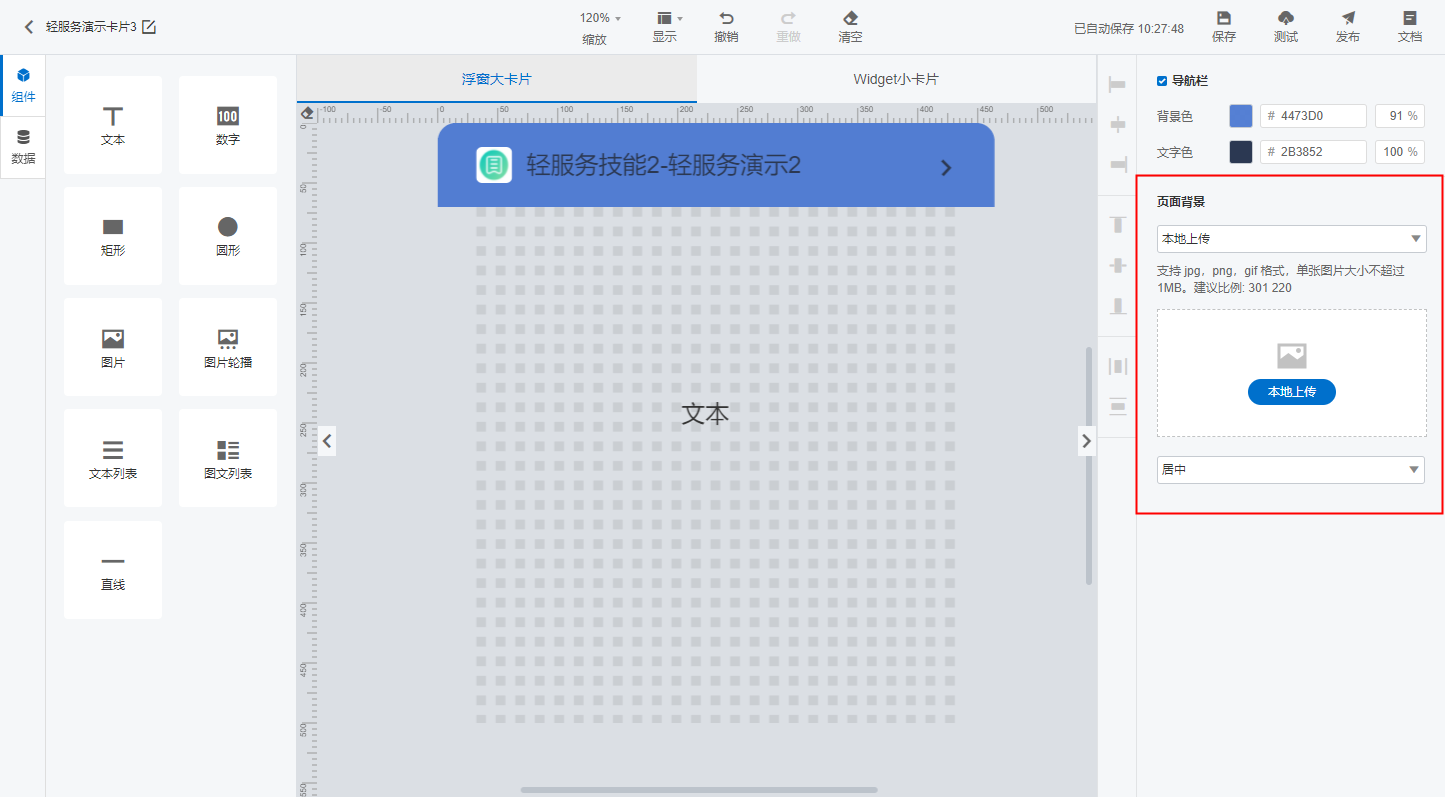This screenshot has width=1445, height=797.
Task: Align vertical middle in the alignment toolbar
Action: coord(1117,265)
